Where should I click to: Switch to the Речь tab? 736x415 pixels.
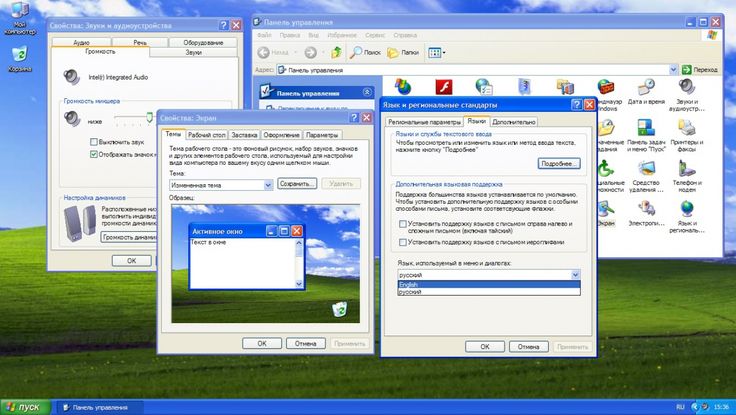pyautogui.click(x=140, y=42)
